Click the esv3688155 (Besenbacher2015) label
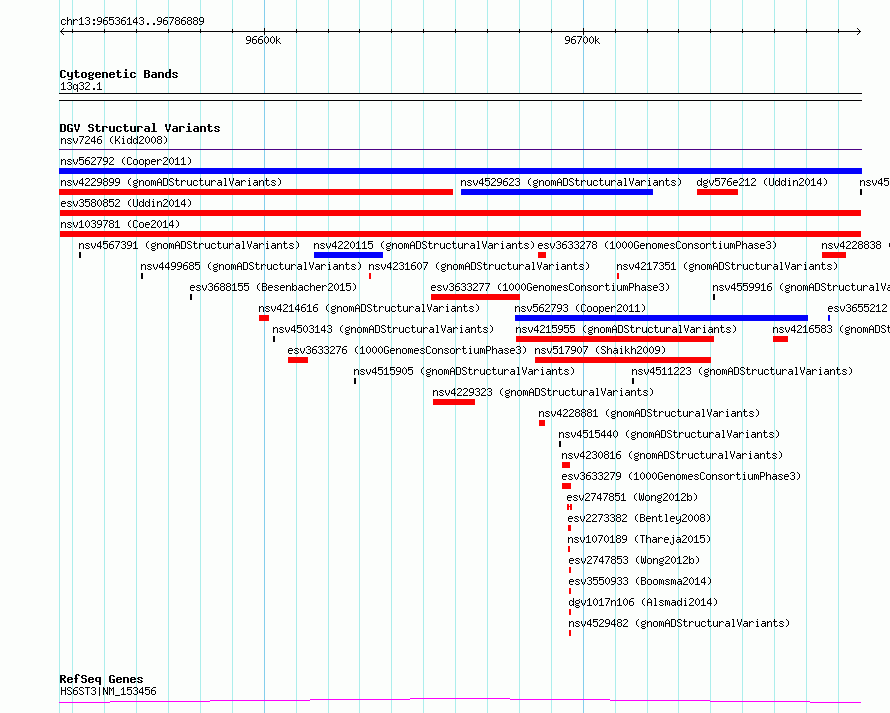890x713 pixels. (273, 287)
